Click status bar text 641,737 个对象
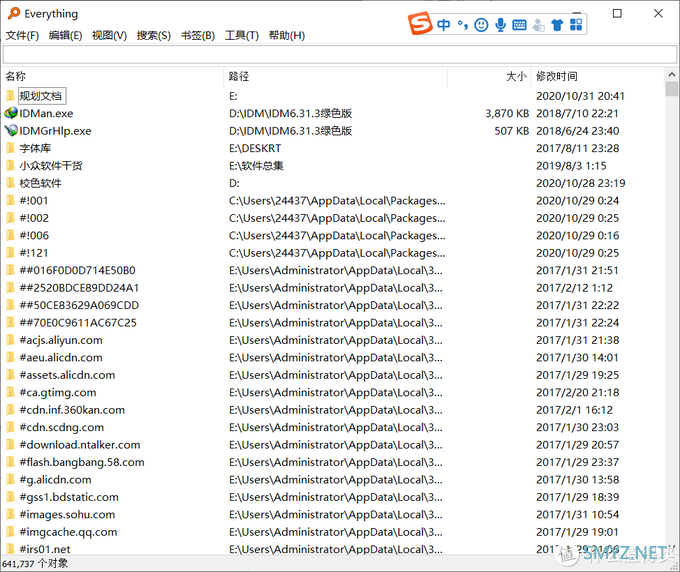 [x=35, y=563]
